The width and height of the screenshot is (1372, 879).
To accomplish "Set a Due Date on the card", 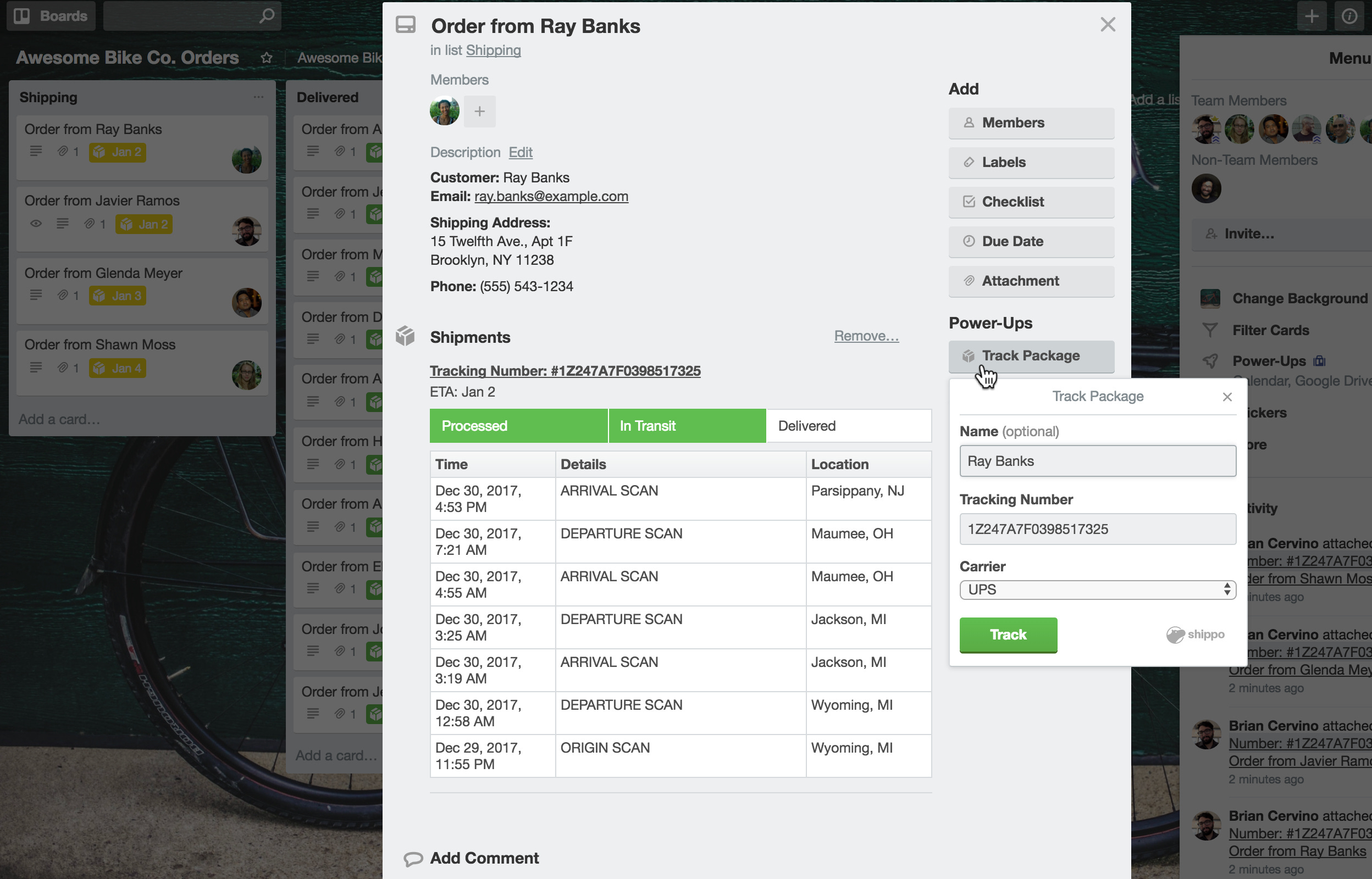I will (1031, 241).
